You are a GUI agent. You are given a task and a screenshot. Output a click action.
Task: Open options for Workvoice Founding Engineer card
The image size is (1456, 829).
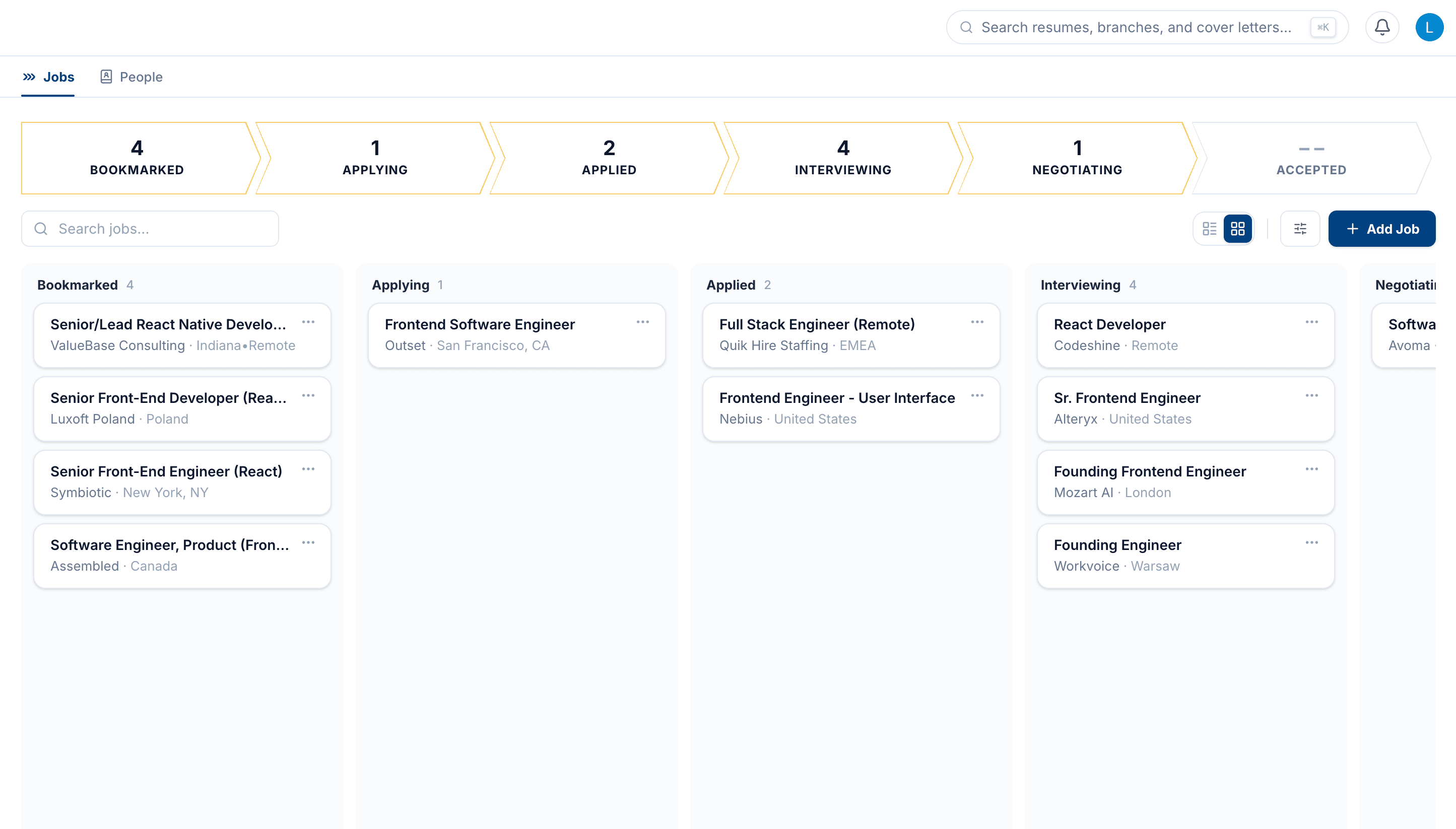(x=1312, y=542)
